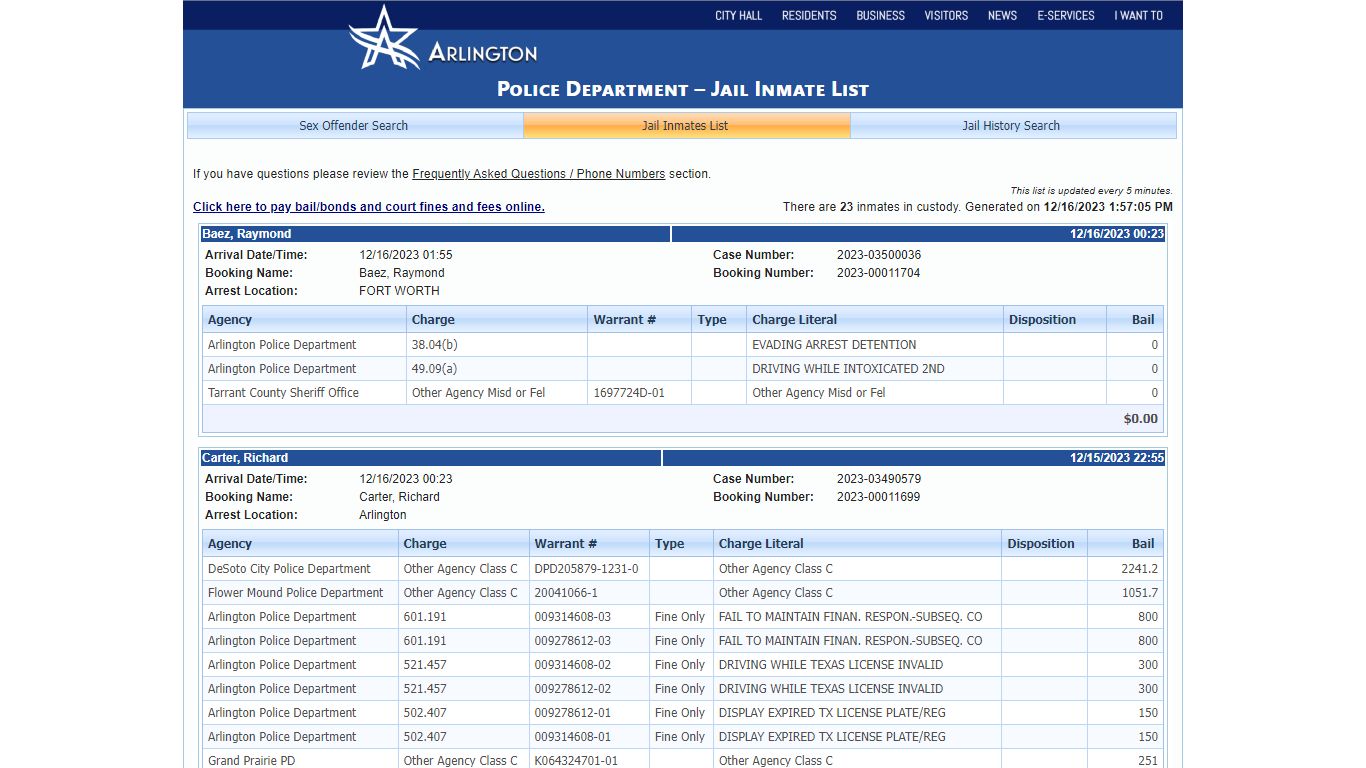Click warrant number 009278612-03
Screen dimensions: 1366x768
(x=573, y=641)
